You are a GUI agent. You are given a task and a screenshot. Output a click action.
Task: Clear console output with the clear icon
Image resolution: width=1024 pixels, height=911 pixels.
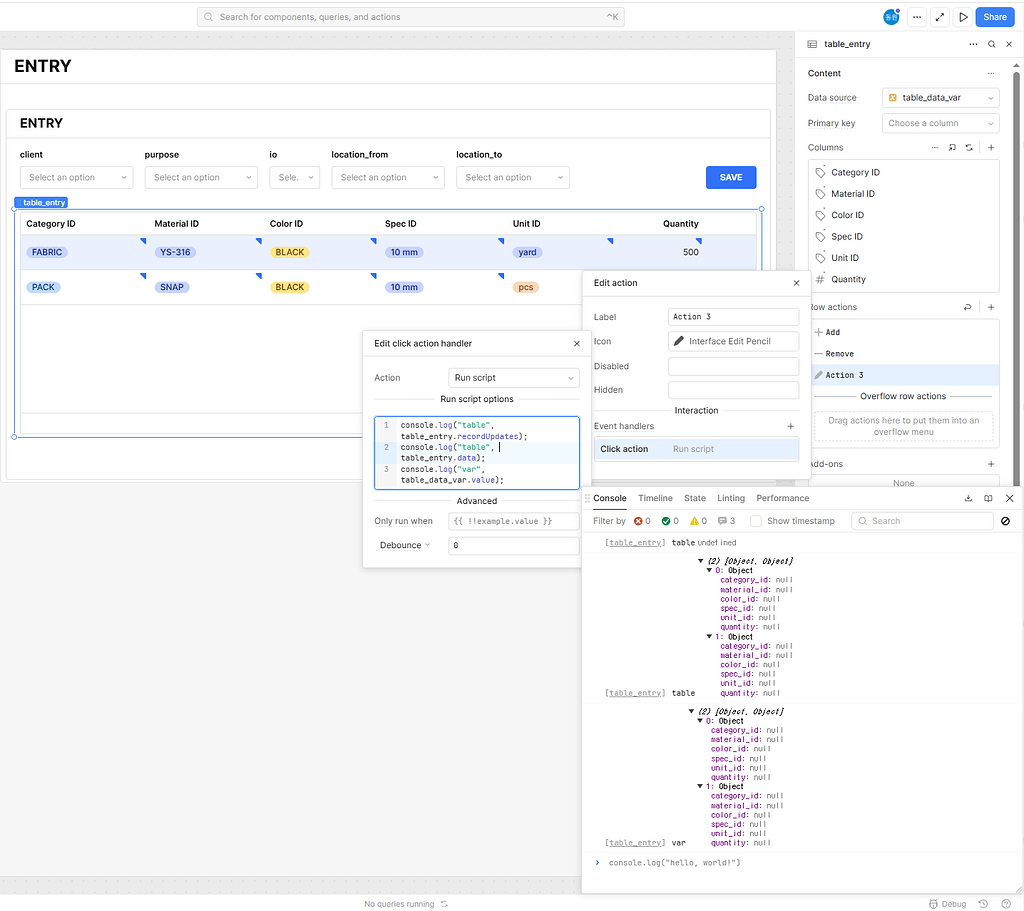[x=1005, y=520]
